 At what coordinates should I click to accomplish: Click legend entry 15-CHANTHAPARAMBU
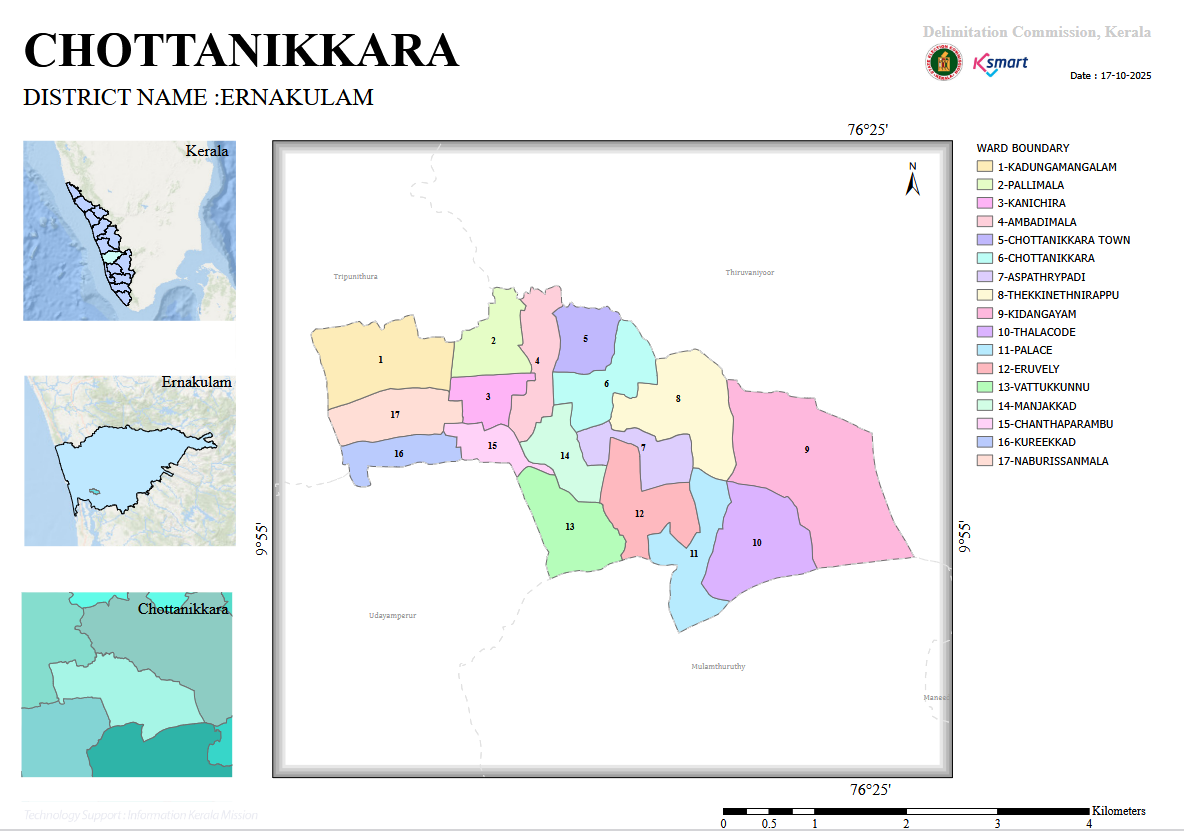point(1055,424)
